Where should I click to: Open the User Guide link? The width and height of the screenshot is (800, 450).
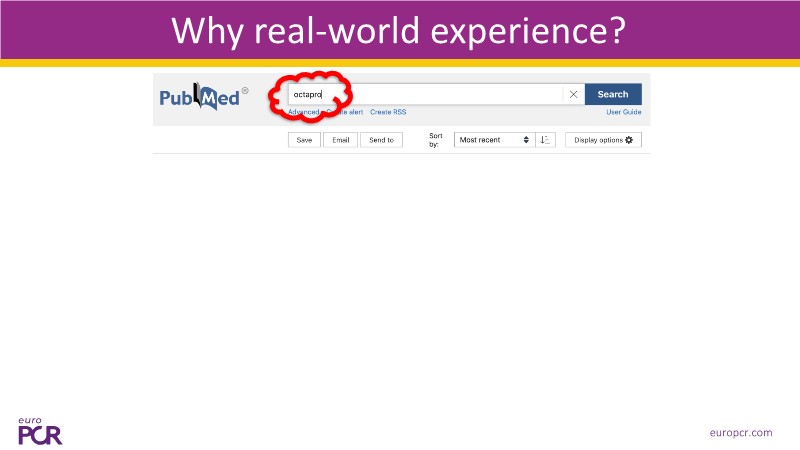tap(623, 112)
